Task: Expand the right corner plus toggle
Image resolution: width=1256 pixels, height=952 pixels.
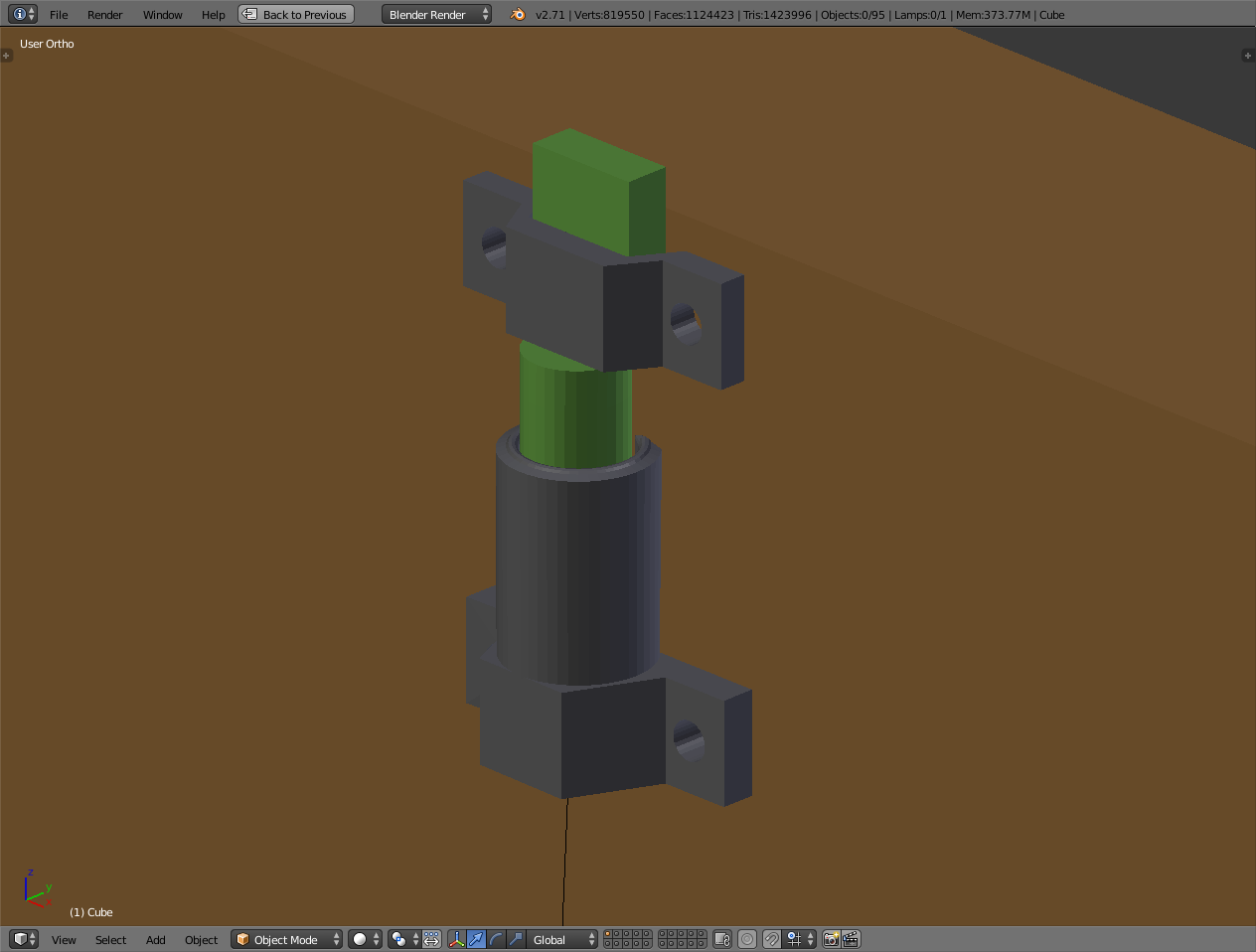Action: (1248, 56)
